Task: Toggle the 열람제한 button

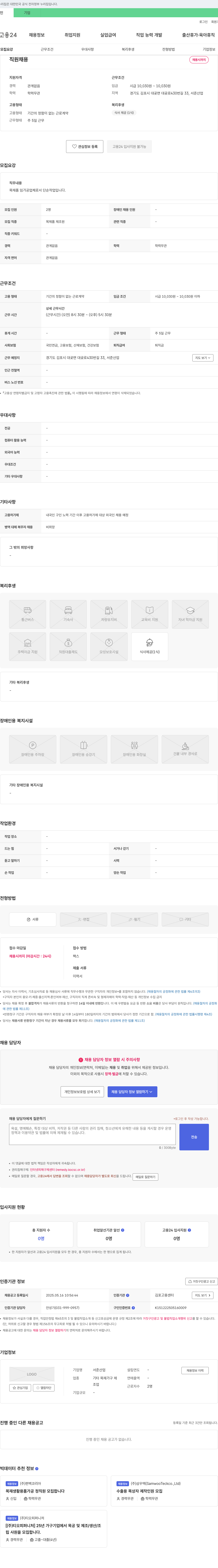Action: [44, 1388]
